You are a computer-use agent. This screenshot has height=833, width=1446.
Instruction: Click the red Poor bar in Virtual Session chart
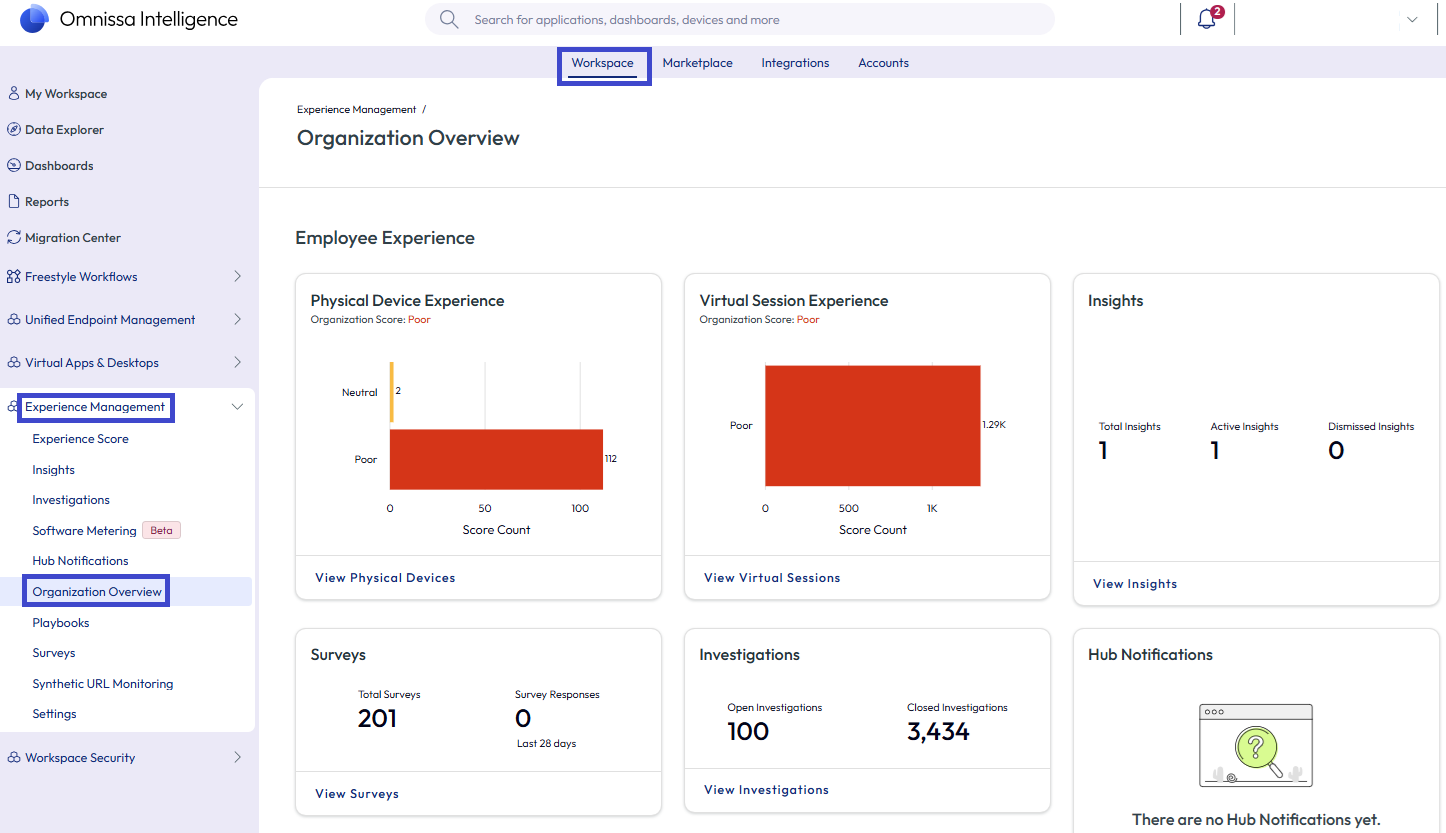coord(873,425)
